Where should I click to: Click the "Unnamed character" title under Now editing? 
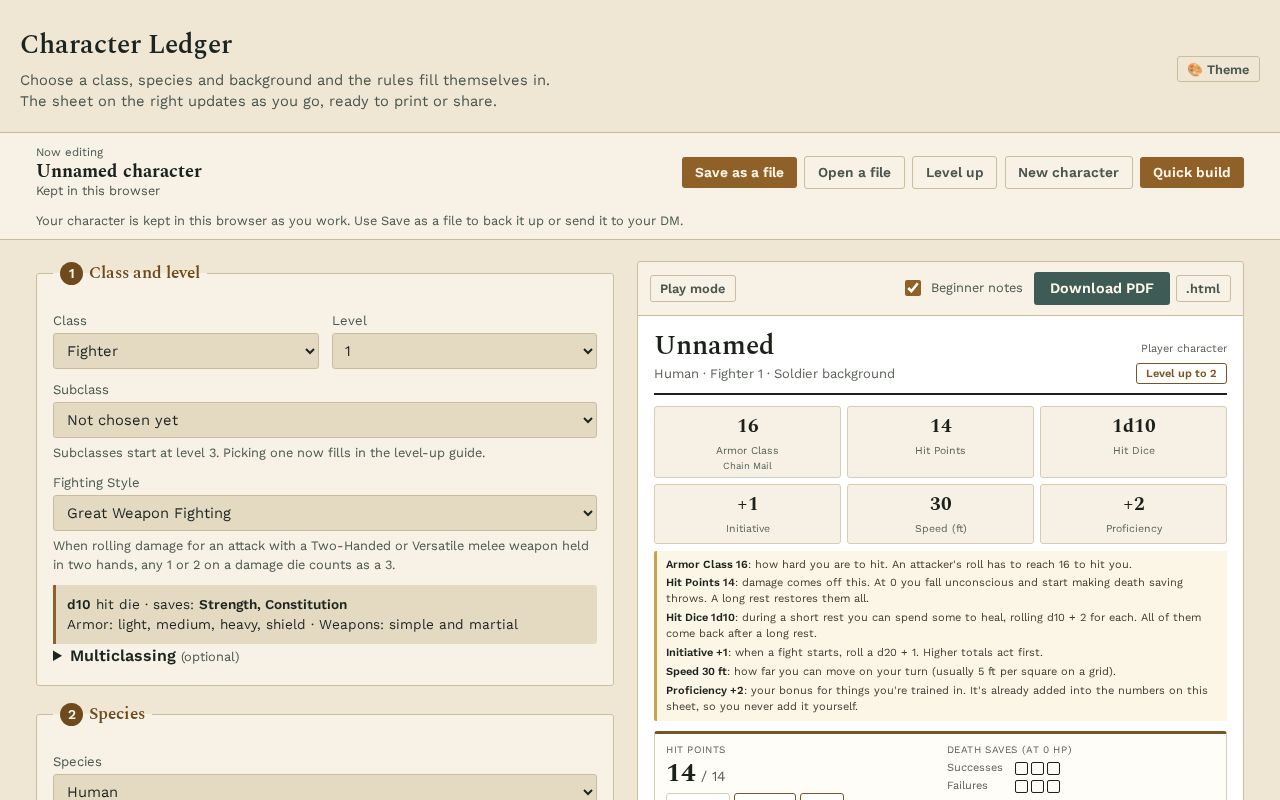coord(119,171)
